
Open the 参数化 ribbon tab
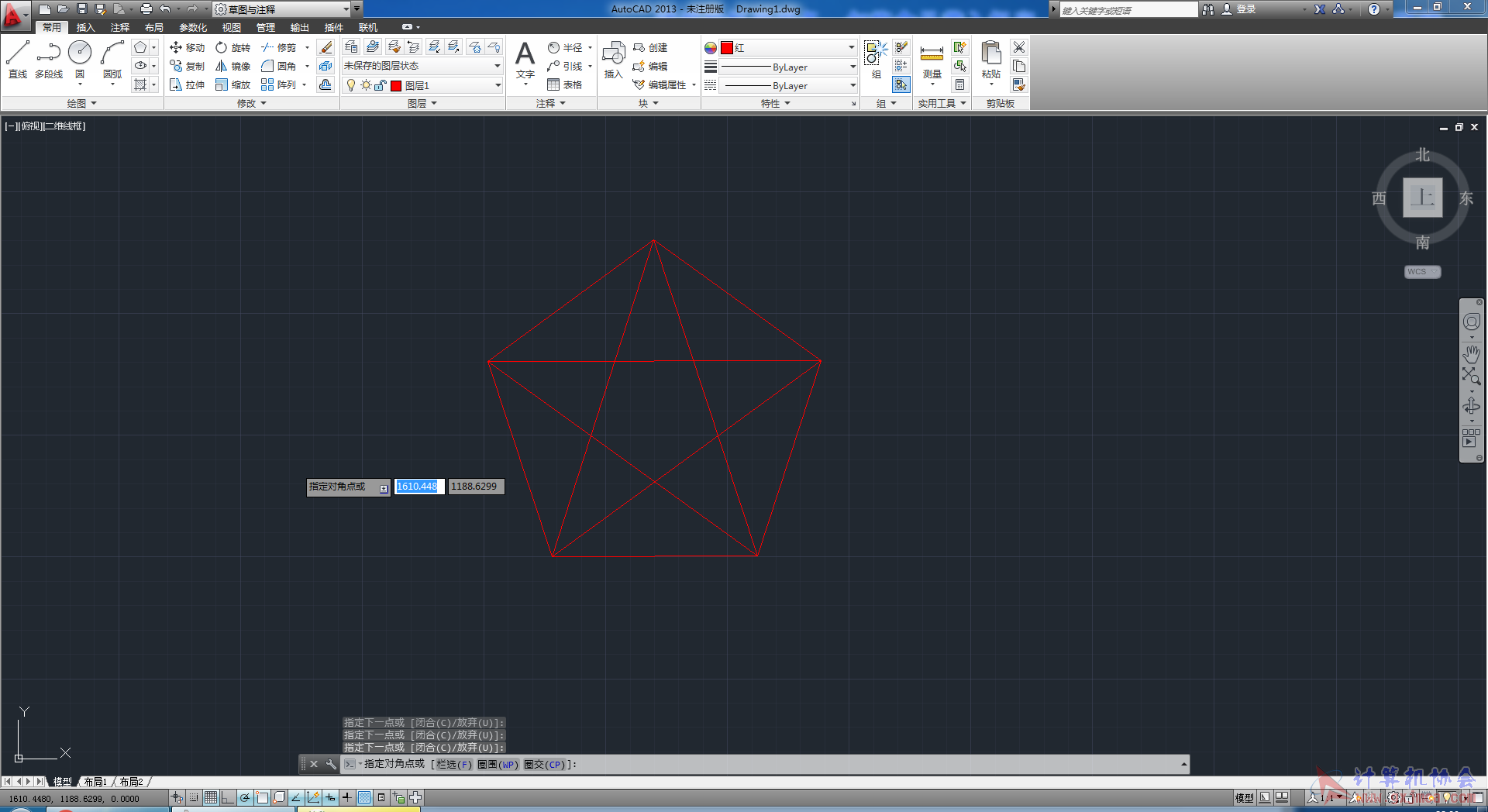192,27
